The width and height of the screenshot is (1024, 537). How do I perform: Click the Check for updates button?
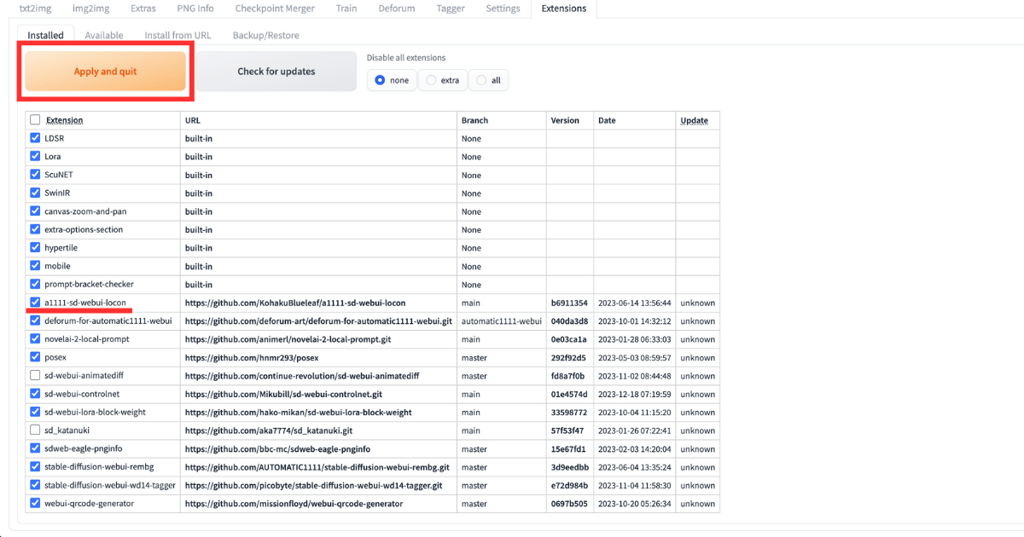276,72
